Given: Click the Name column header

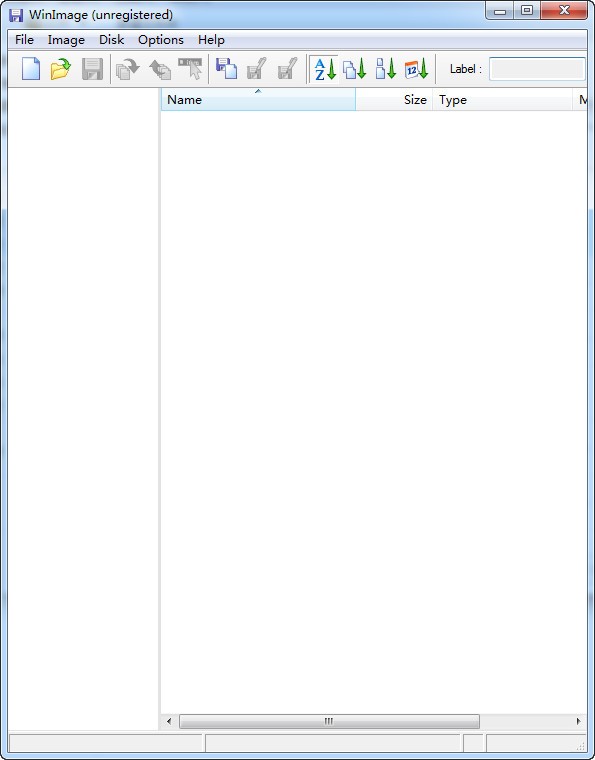Looking at the screenshot, I should pyautogui.click(x=258, y=100).
